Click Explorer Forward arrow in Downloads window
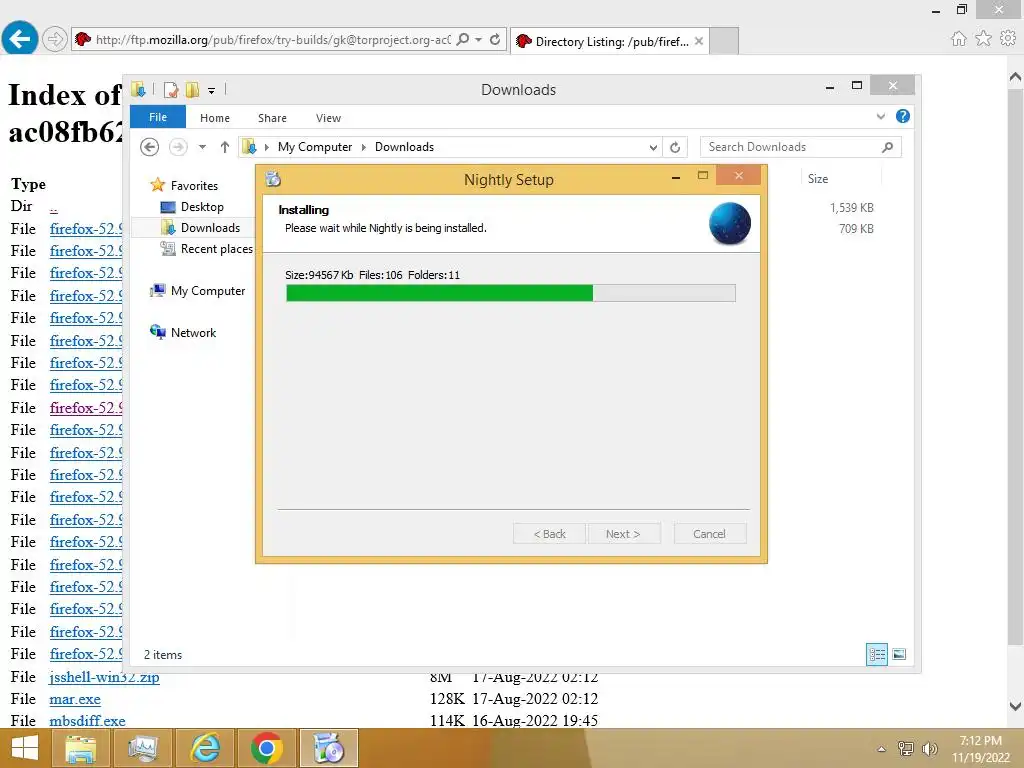The height and width of the screenshot is (768, 1024). [178, 147]
